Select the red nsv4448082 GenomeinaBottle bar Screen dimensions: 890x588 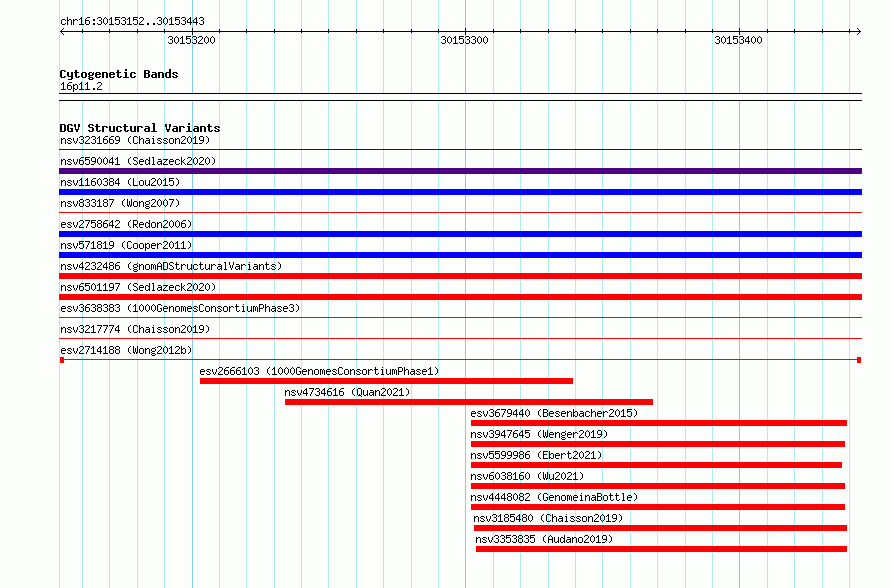click(x=658, y=507)
